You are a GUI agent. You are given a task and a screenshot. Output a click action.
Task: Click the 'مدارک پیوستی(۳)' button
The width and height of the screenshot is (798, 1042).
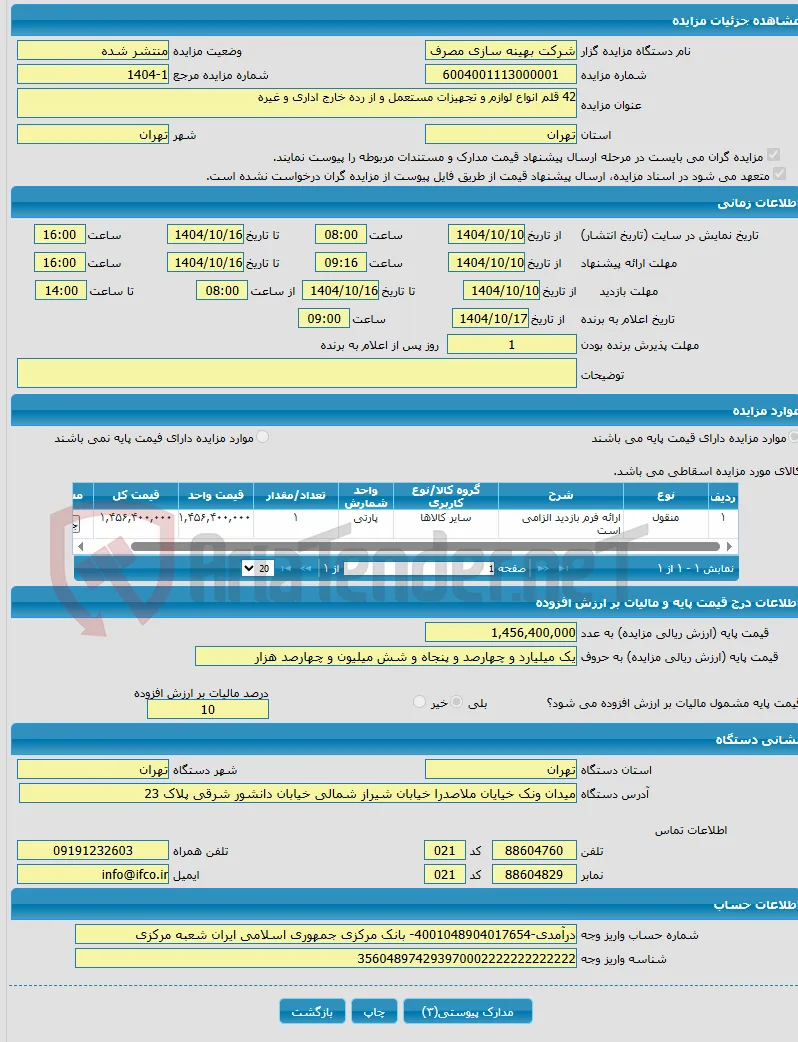coord(468,1011)
